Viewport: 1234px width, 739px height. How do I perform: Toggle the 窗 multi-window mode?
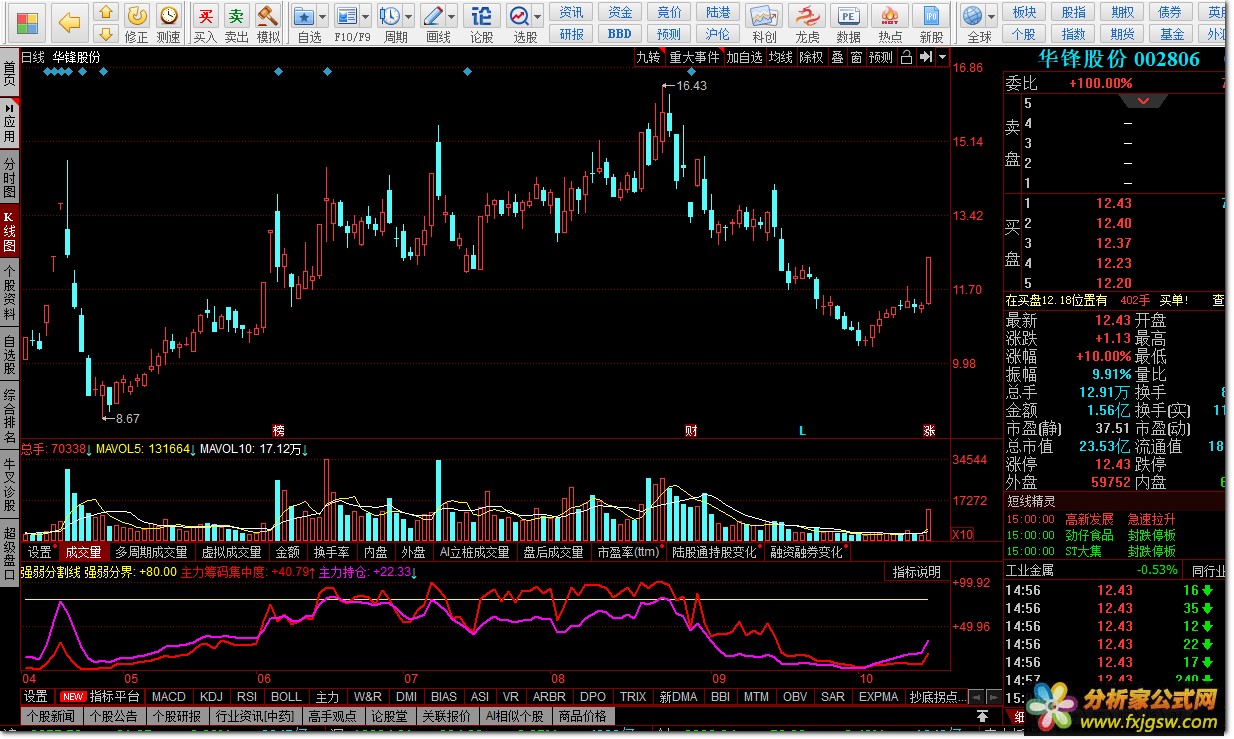pyautogui.click(x=857, y=58)
